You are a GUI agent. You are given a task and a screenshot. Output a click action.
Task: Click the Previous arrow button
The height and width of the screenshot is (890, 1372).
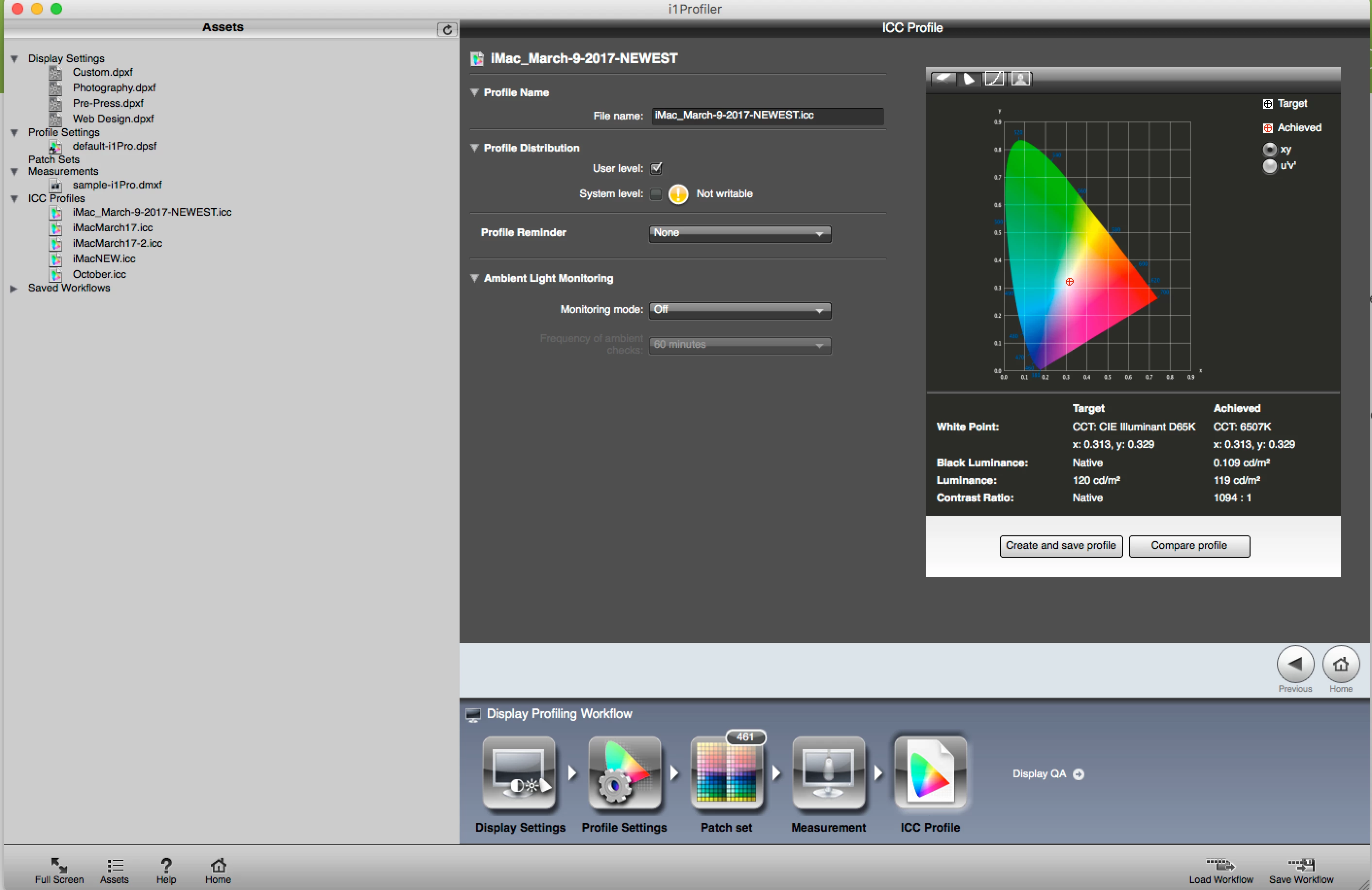[x=1295, y=664]
